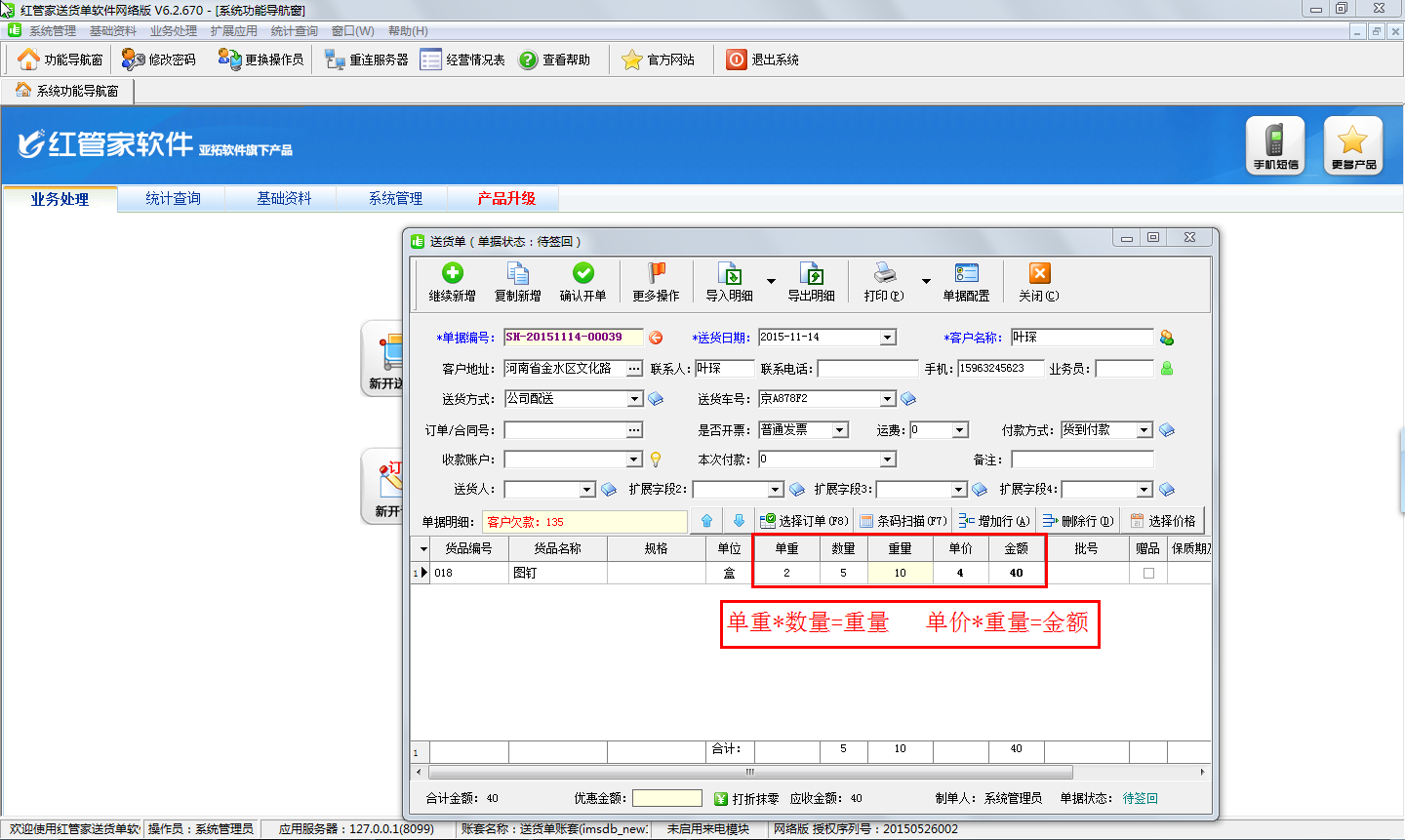This screenshot has width=1405, height=840.
Task: Expand the 付款方式 dropdown
Action: click(1144, 430)
